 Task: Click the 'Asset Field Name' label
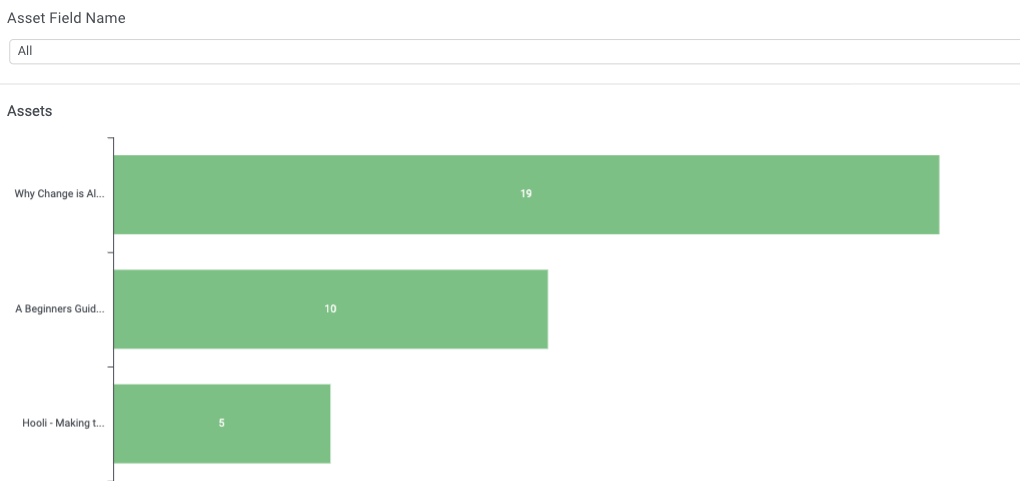[x=66, y=18]
